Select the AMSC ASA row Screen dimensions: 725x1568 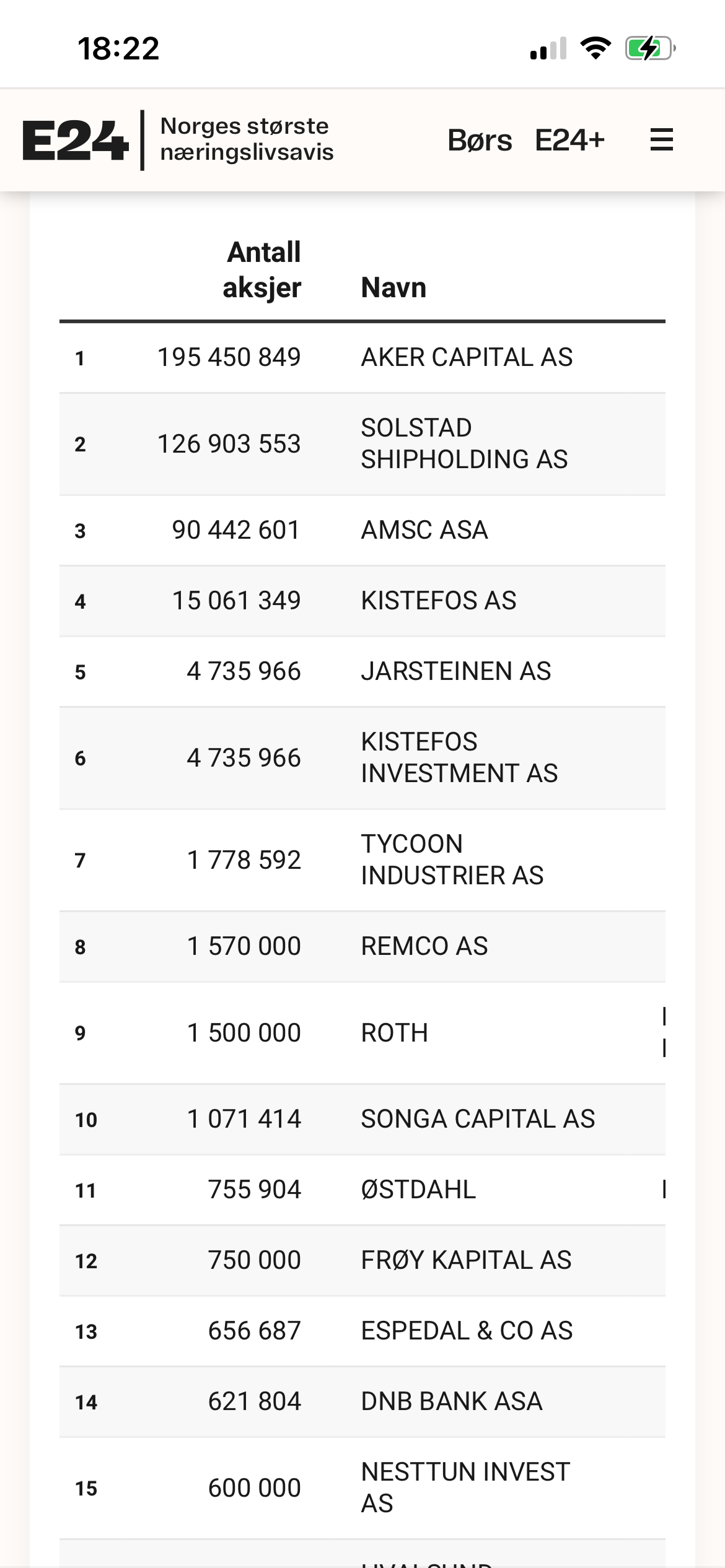(362, 531)
